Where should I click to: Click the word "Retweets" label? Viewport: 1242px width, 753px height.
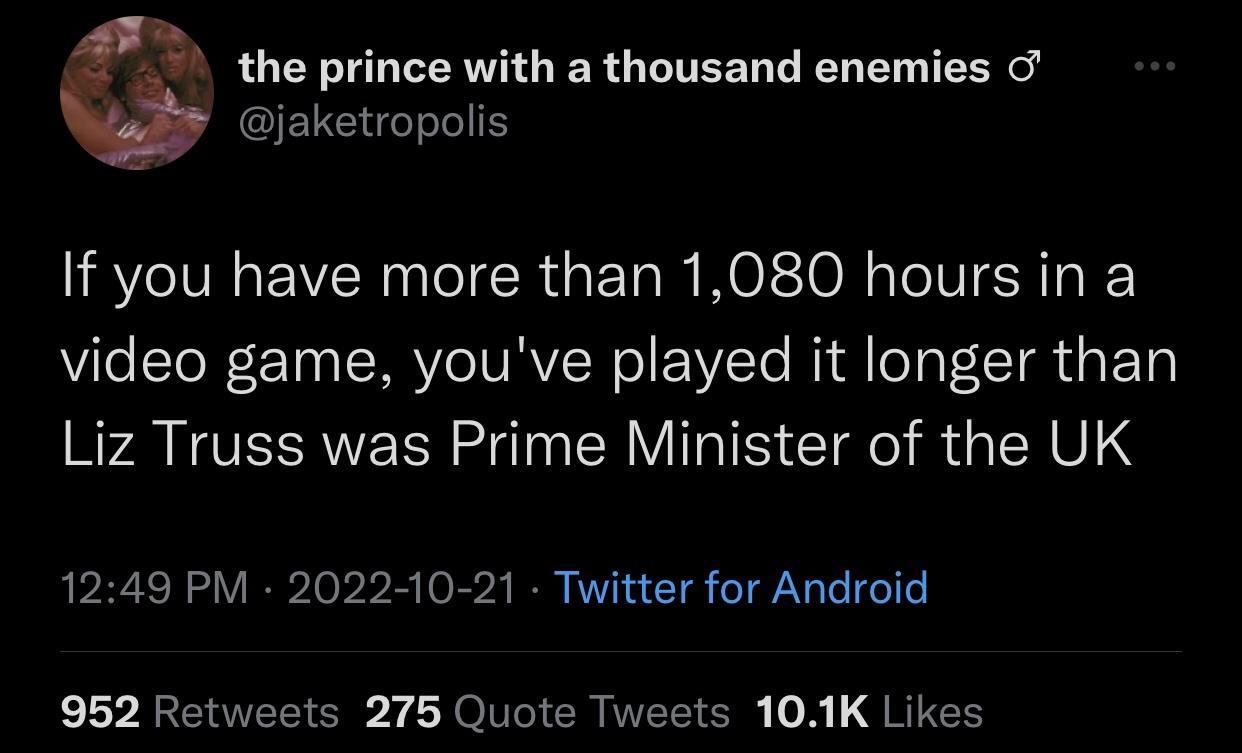click(247, 712)
